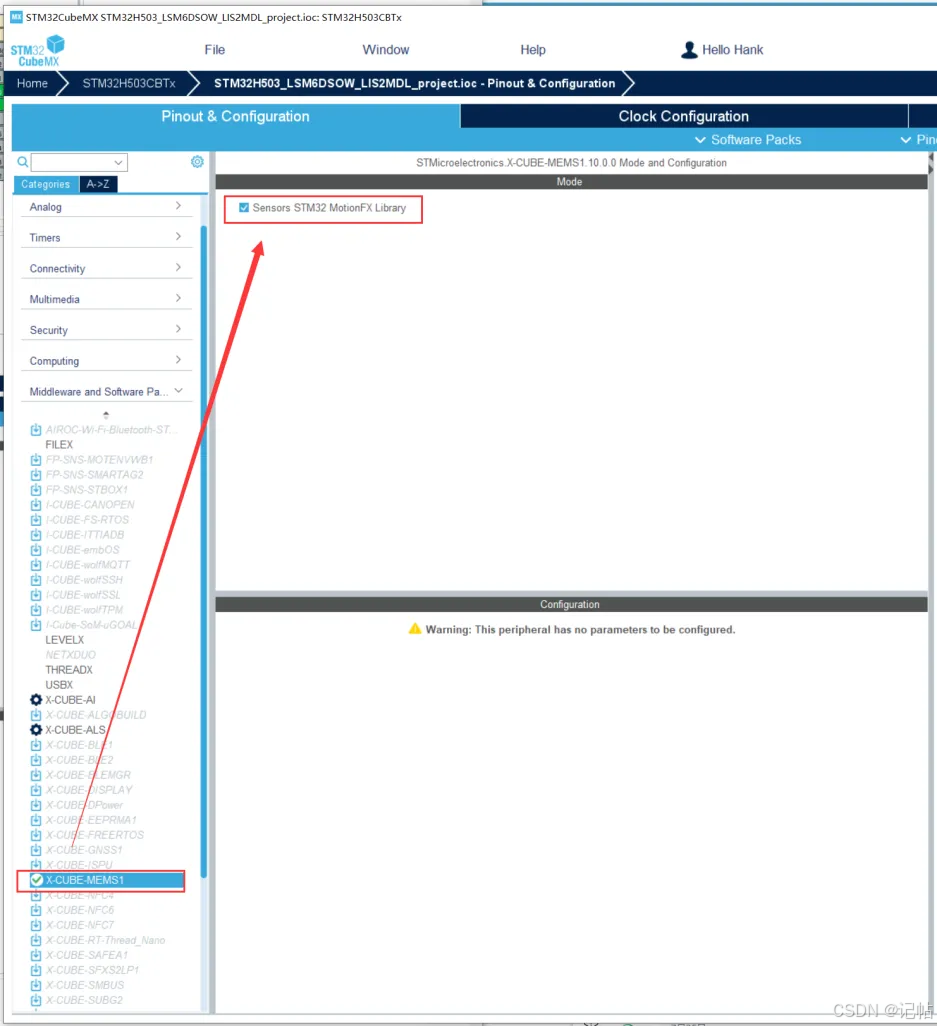Screen dimensions: 937x1026
Task: Click the project.ioc Pinout & Configuration breadcrumb
Action: tap(414, 84)
